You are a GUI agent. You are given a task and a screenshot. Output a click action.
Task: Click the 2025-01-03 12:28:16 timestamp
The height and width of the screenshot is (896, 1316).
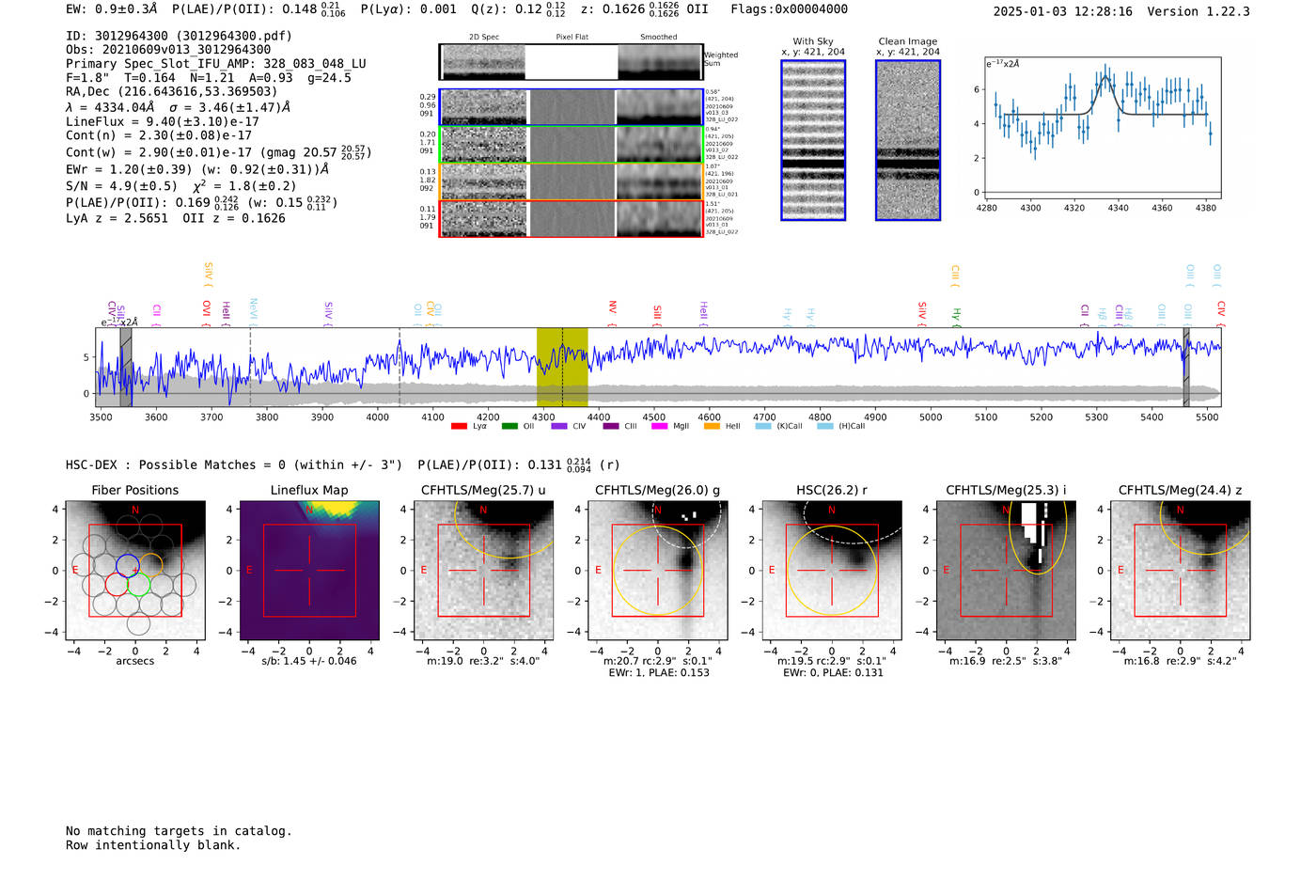pyautogui.click(x=1063, y=11)
